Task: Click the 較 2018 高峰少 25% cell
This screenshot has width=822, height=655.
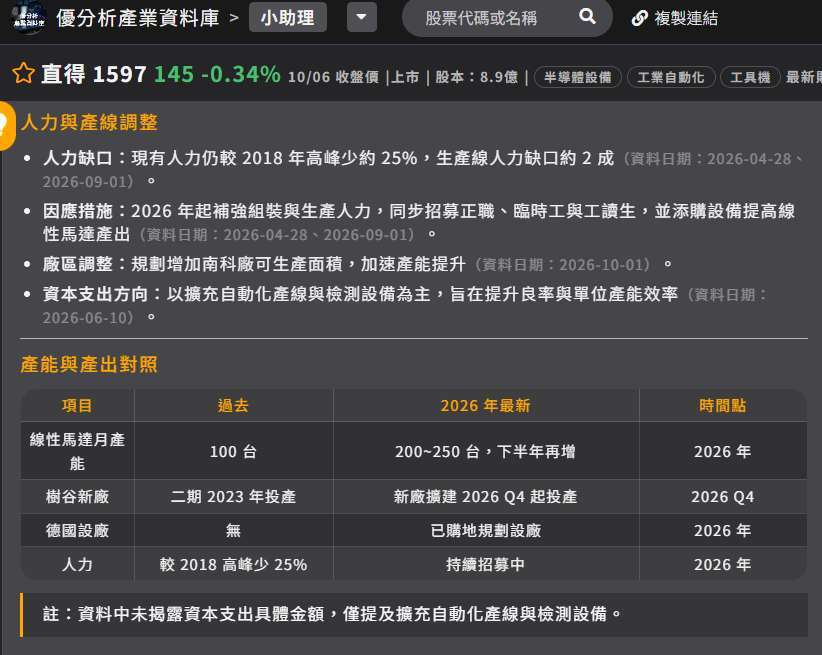Action: (233, 564)
